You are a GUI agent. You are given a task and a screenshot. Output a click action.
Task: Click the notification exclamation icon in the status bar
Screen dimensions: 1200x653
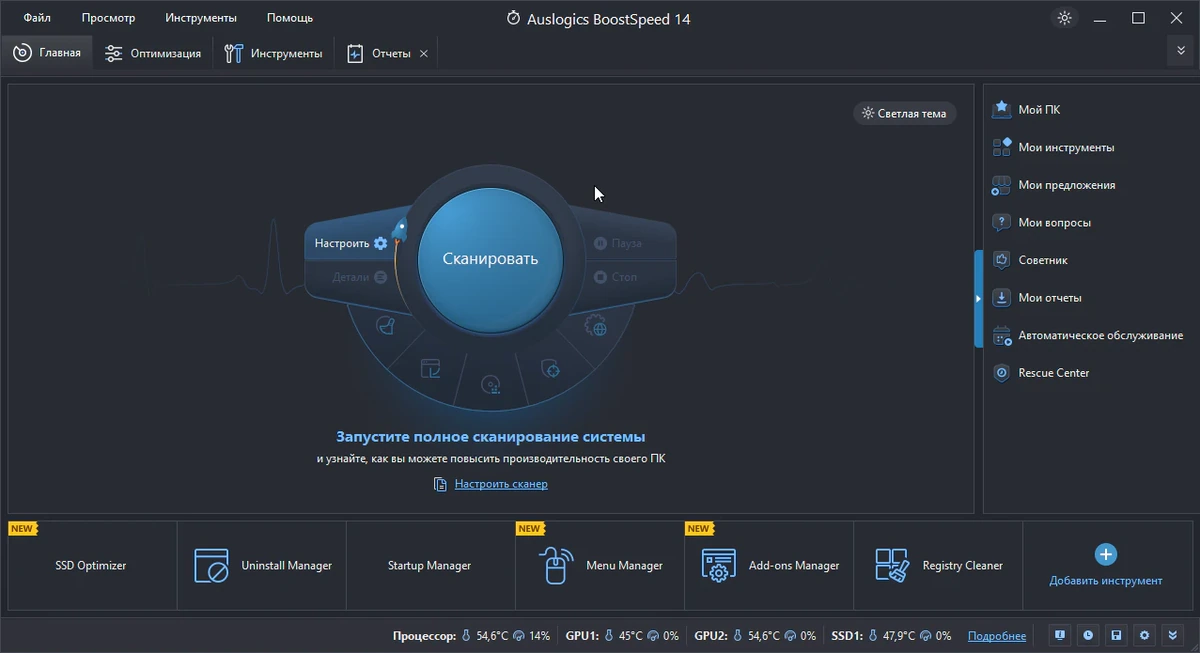click(1059, 635)
